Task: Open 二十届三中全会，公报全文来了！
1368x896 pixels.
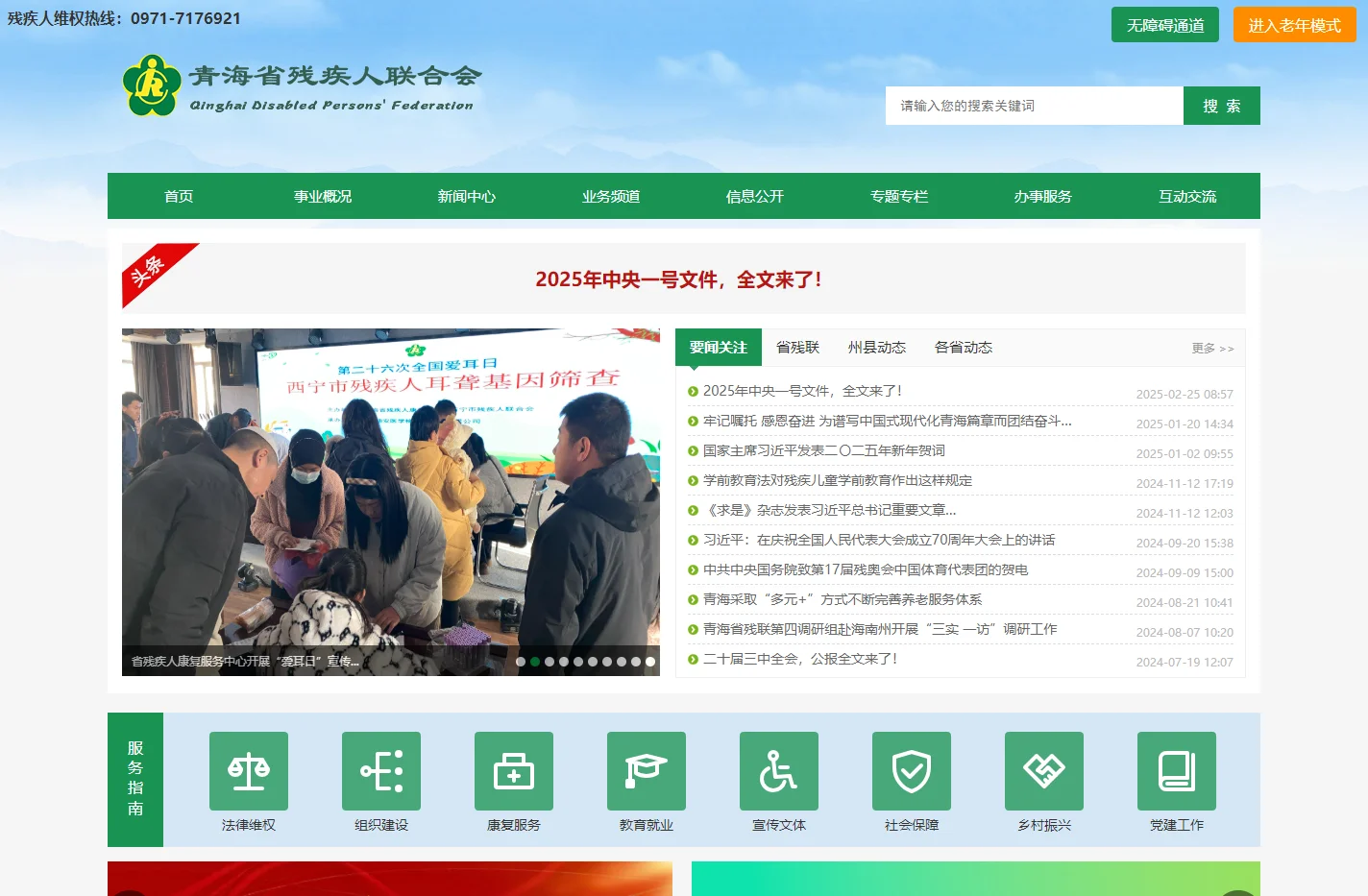Action: coord(801,659)
